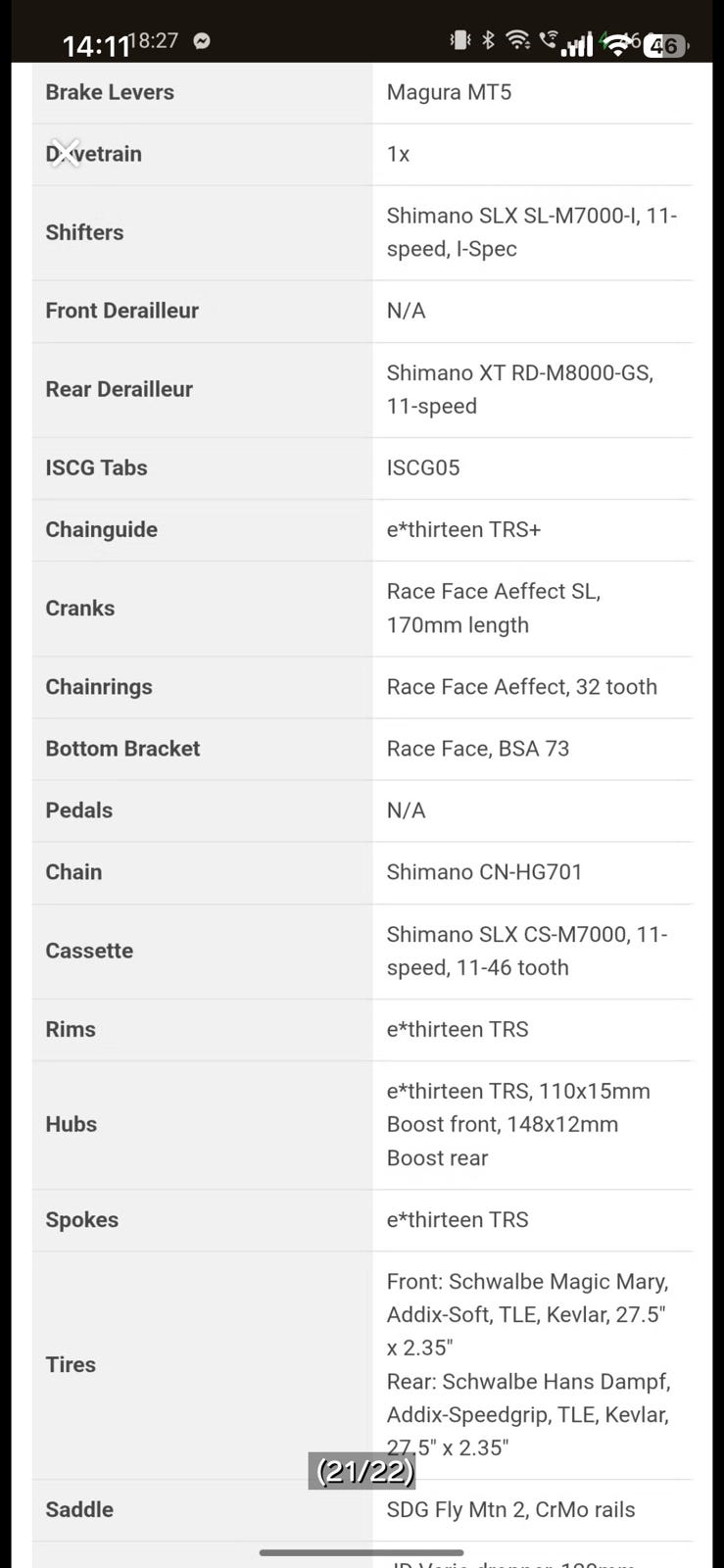Close the image viewer with the X icon
Screen dimensions: 724x1568
(66, 152)
